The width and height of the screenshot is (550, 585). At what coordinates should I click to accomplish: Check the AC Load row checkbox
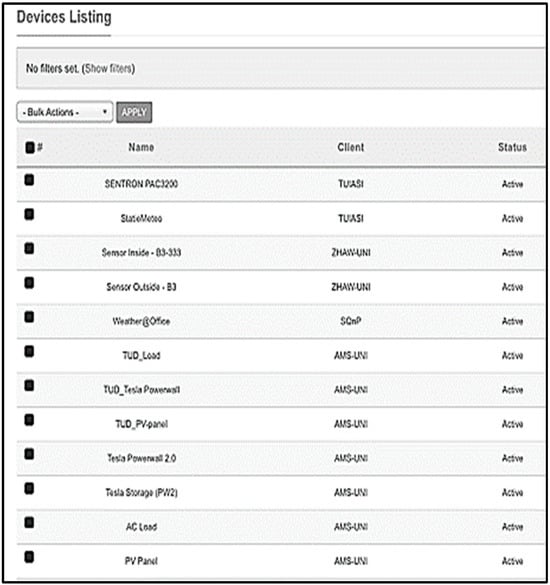pos(29,522)
